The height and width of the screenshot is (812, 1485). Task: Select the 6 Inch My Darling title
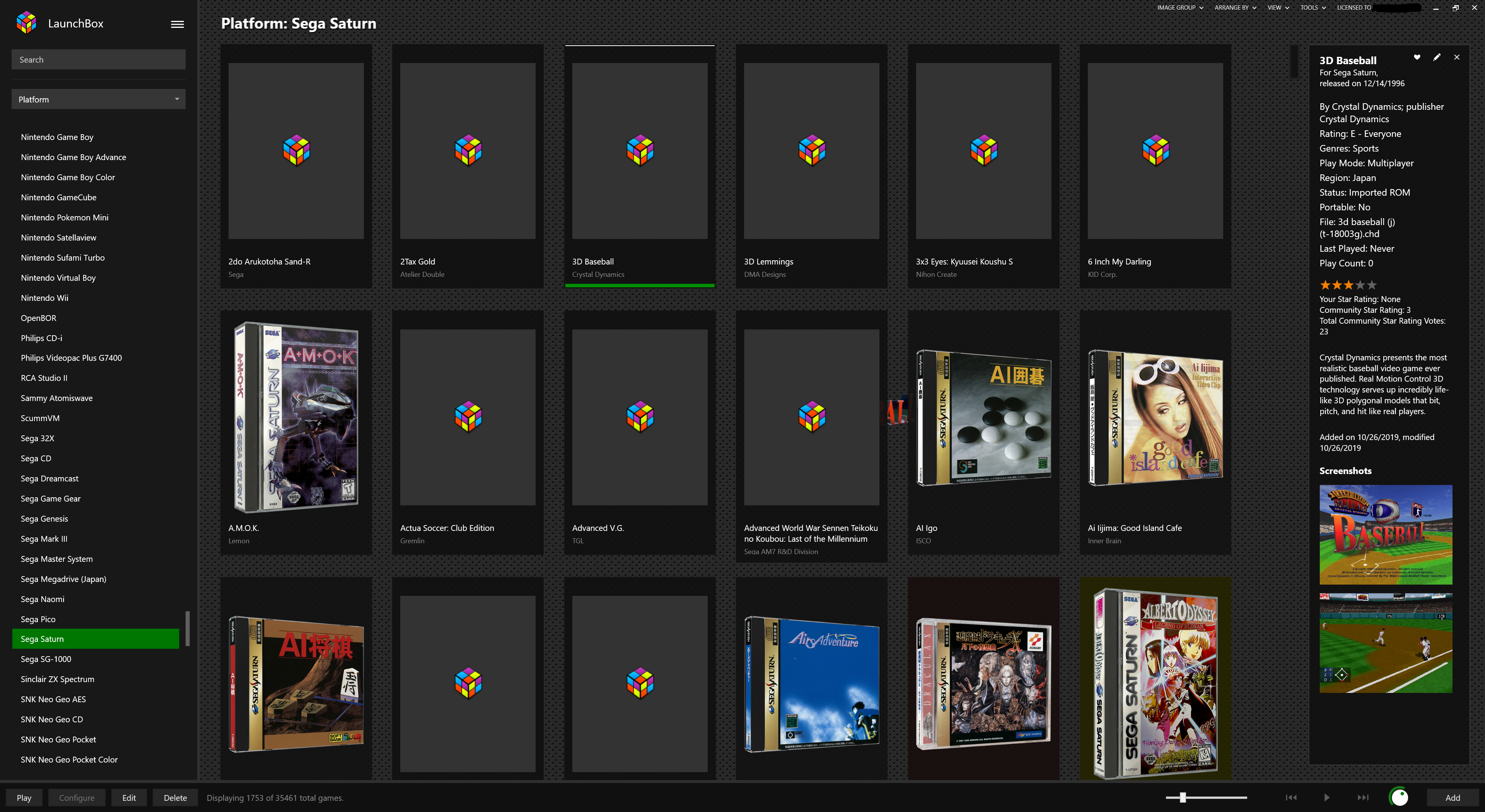(x=1119, y=262)
